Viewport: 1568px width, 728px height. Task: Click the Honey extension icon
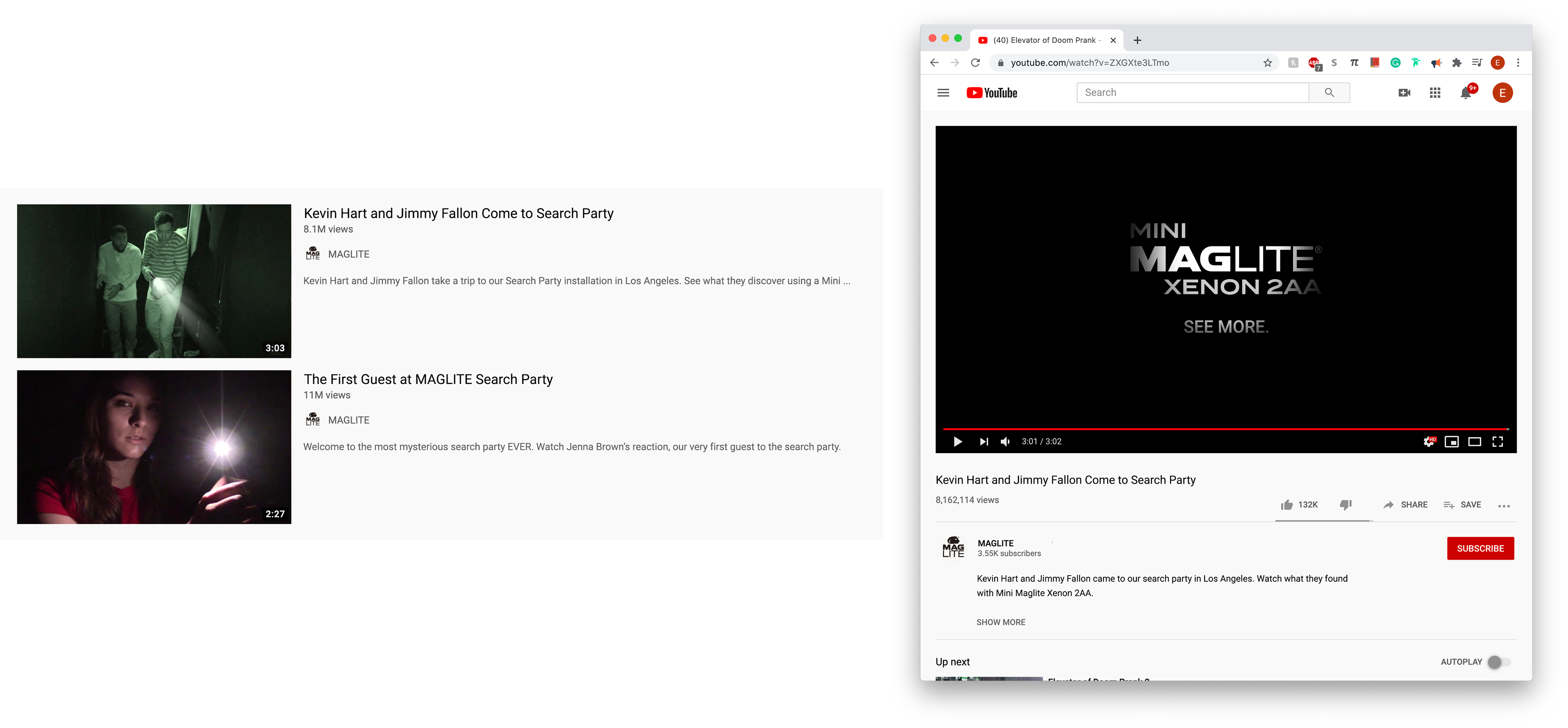click(x=1293, y=63)
